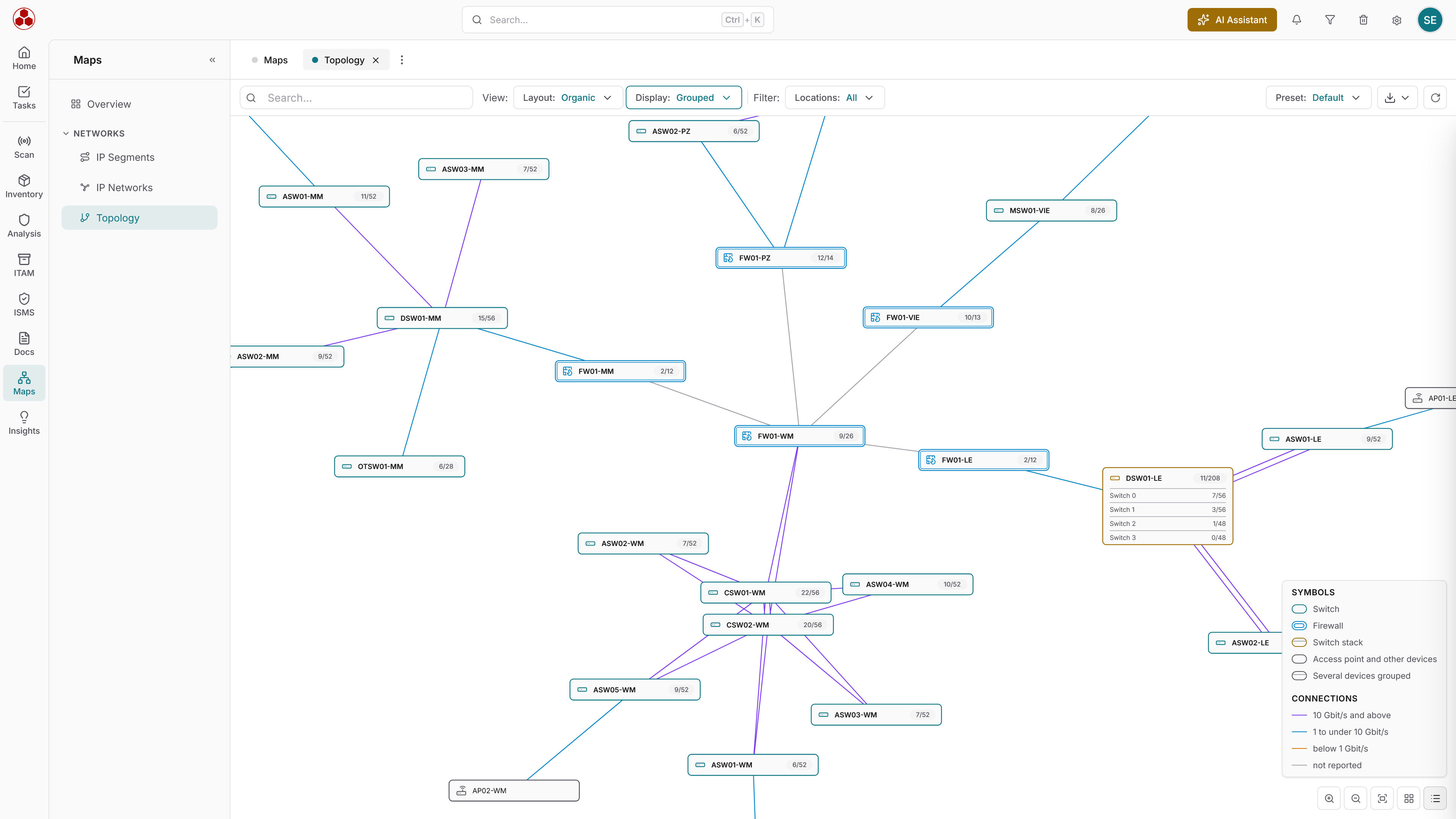Select the ASW01-LE switch node
This screenshot has height=819, width=1456.
(x=1327, y=439)
